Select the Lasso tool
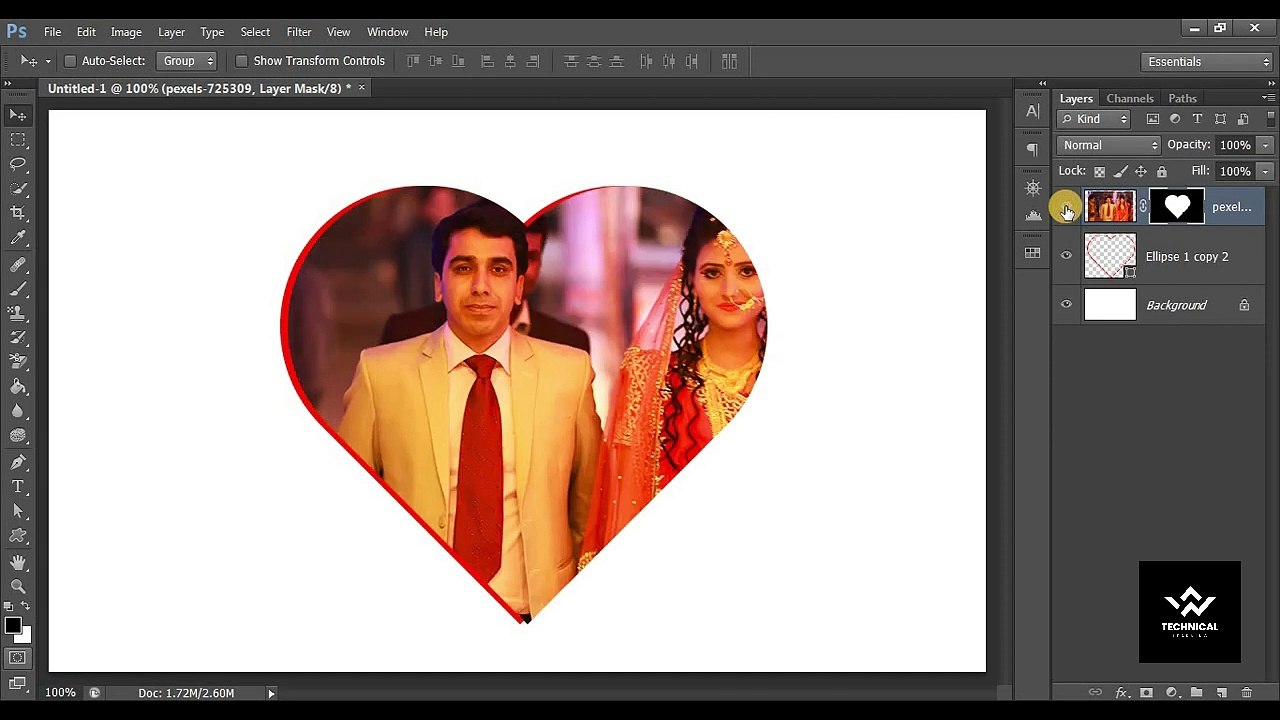This screenshot has height=720, width=1280. point(18,164)
